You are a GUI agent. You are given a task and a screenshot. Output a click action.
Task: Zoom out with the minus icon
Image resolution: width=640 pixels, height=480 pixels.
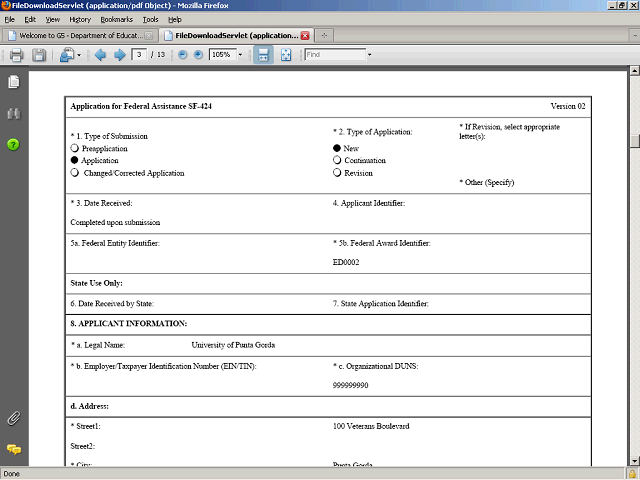(x=183, y=55)
